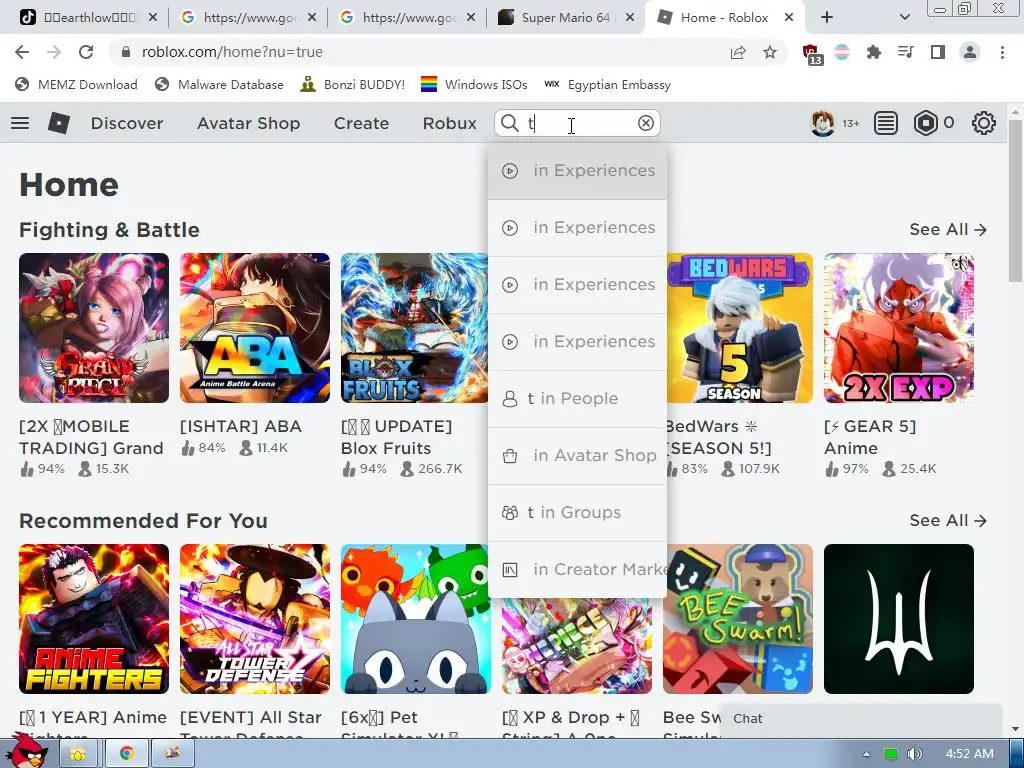This screenshot has width=1024, height=768.
Task: Open the Windows ISOs bookmark
Action: click(474, 85)
